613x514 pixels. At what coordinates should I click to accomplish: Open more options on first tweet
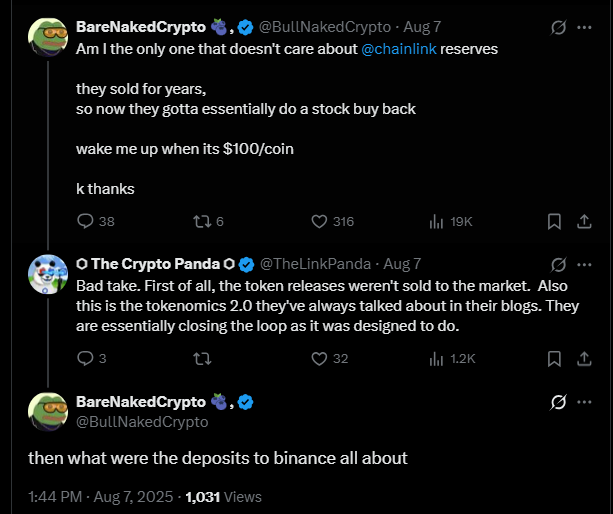coord(586,25)
